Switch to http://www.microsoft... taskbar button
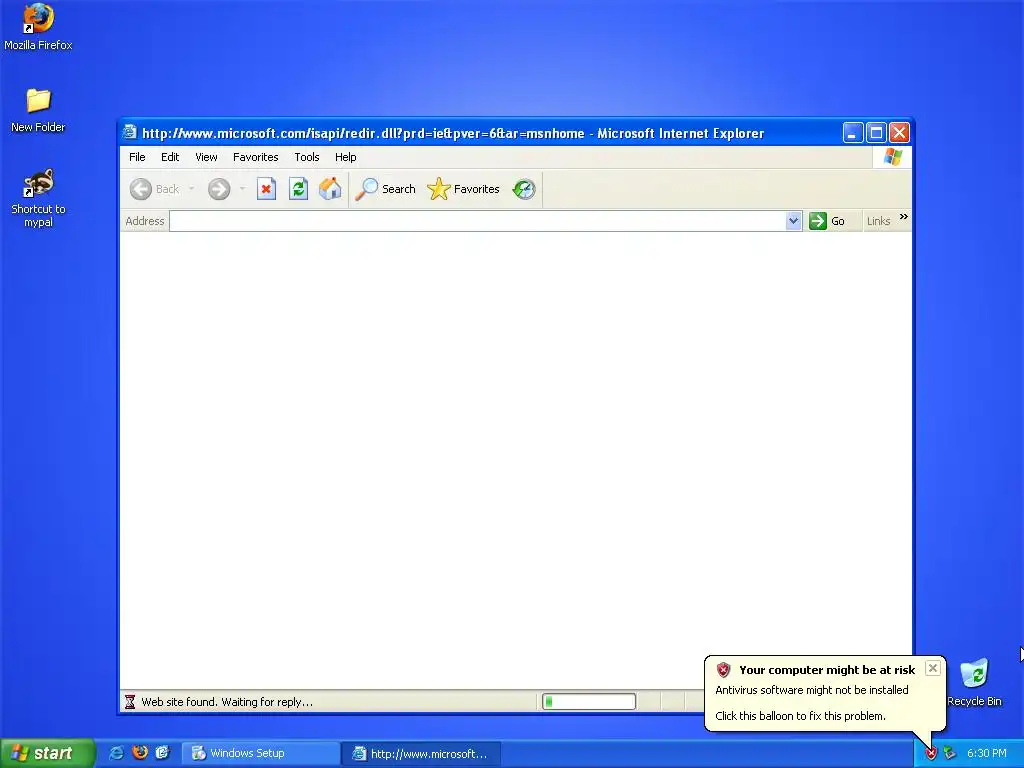The image size is (1024, 768). coord(421,754)
